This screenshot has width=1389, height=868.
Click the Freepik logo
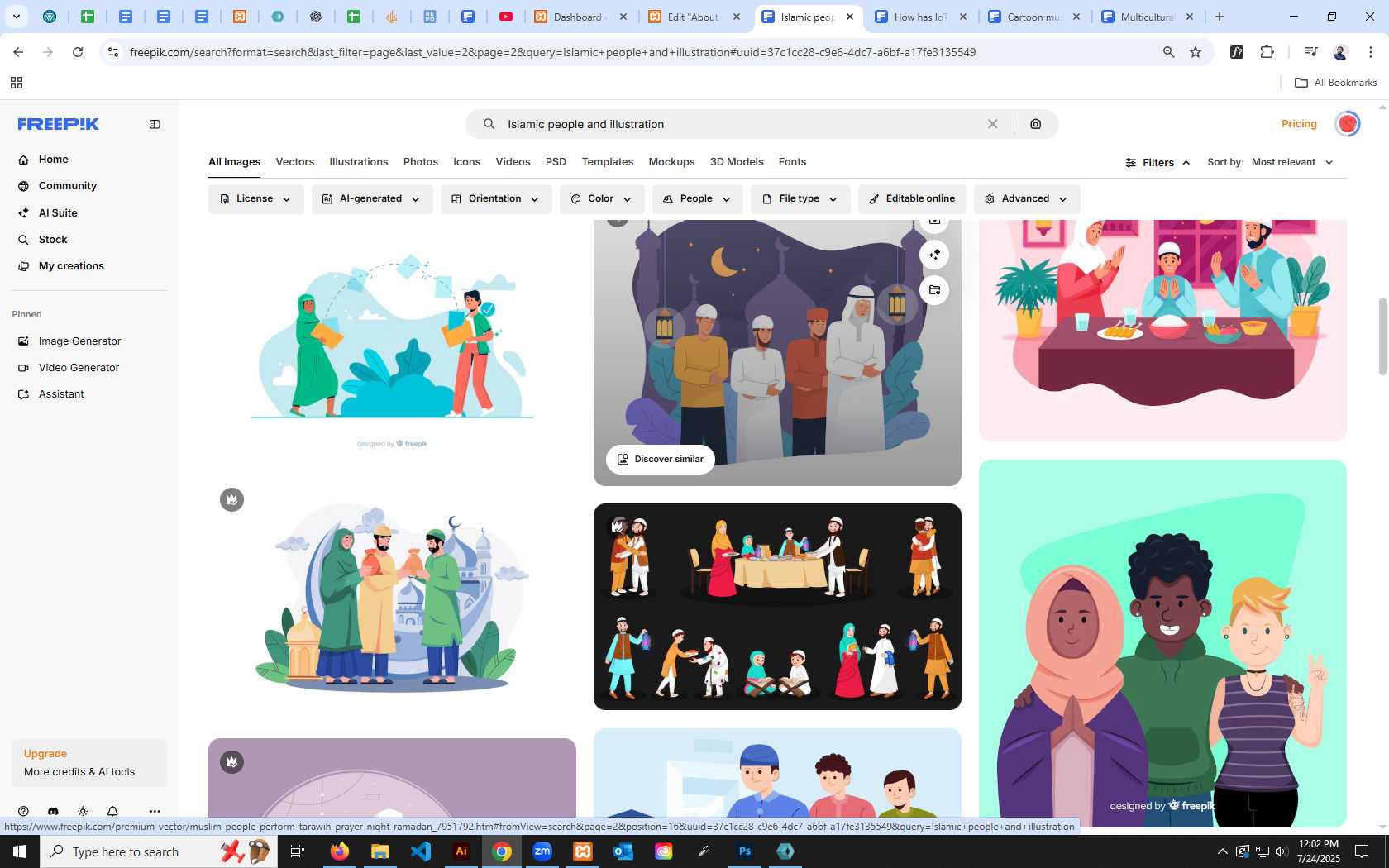[59, 124]
